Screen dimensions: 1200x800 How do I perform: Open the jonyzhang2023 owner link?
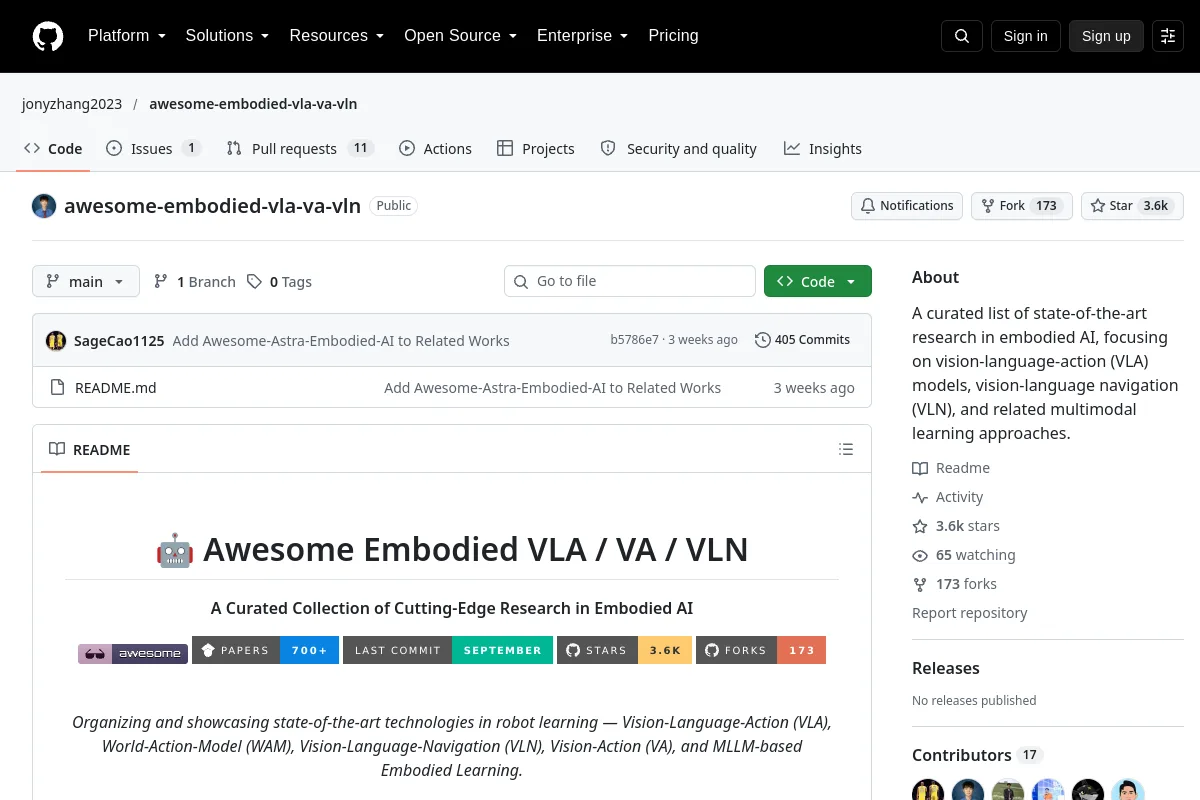click(72, 104)
